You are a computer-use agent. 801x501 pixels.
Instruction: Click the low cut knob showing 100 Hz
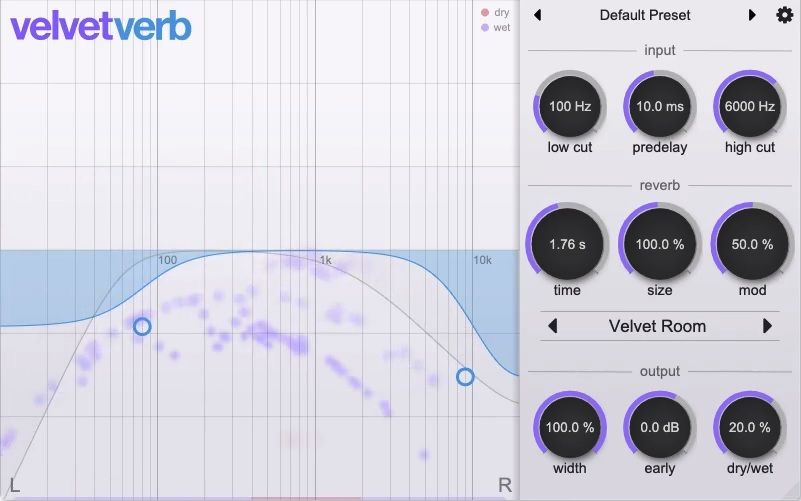click(570, 107)
